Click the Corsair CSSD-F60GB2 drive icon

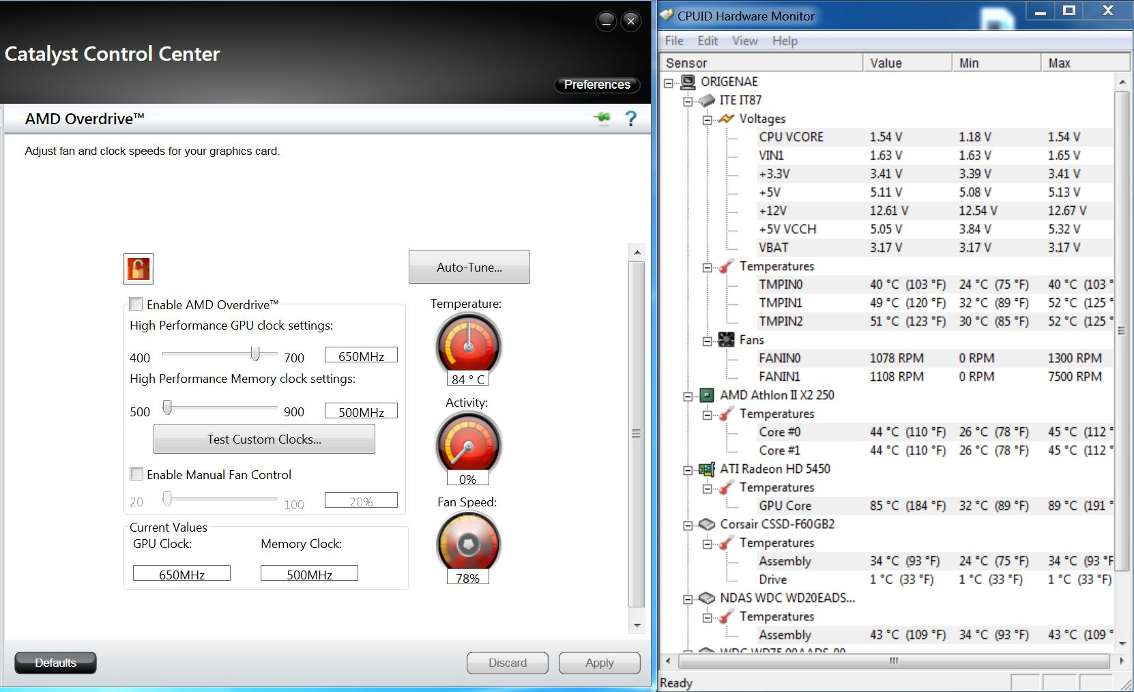coord(707,524)
